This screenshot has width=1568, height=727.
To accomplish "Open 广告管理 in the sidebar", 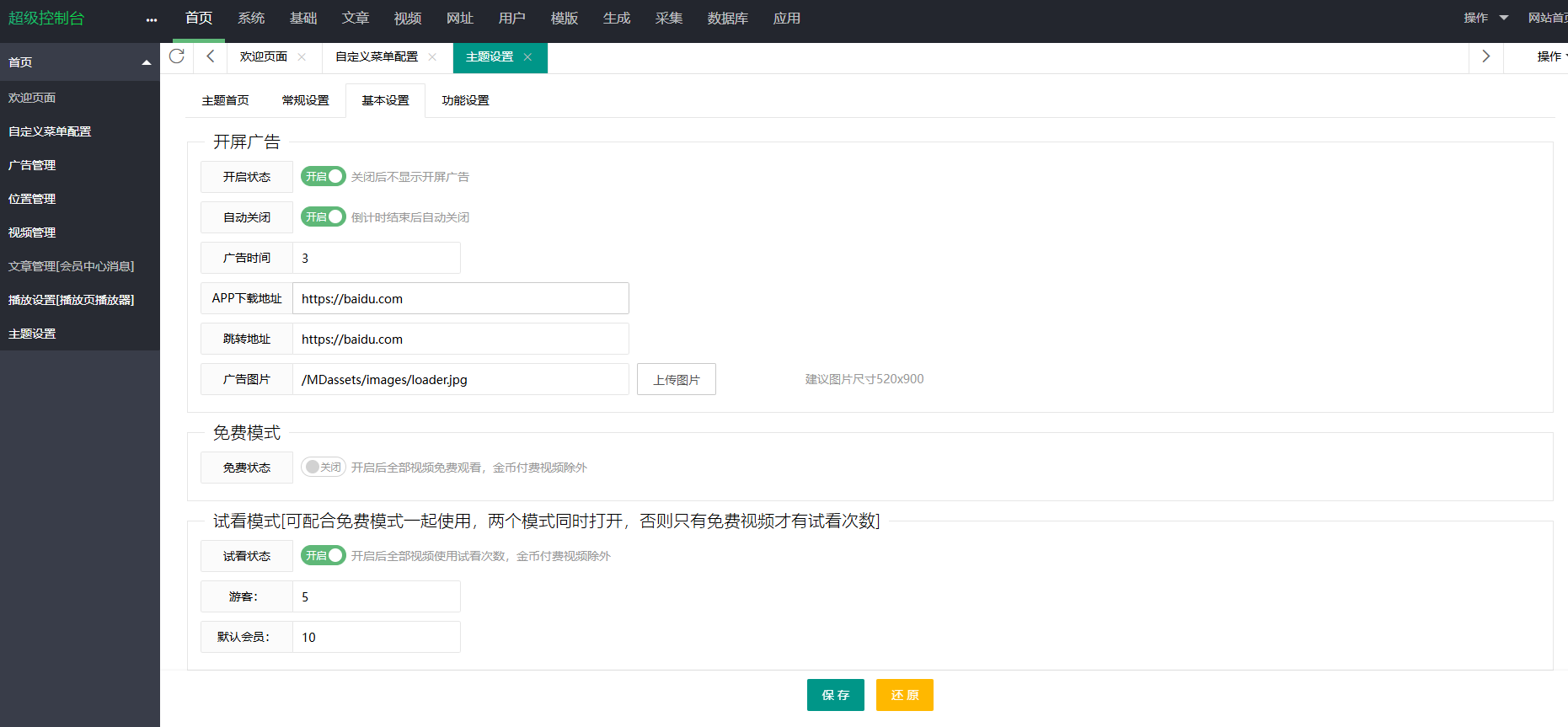I will click(x=32, y=165).
